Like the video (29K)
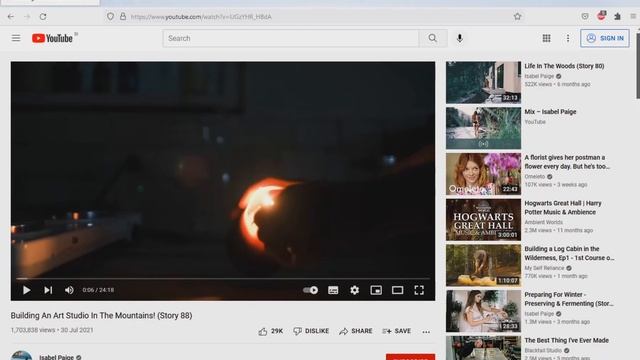 [271, 331]
